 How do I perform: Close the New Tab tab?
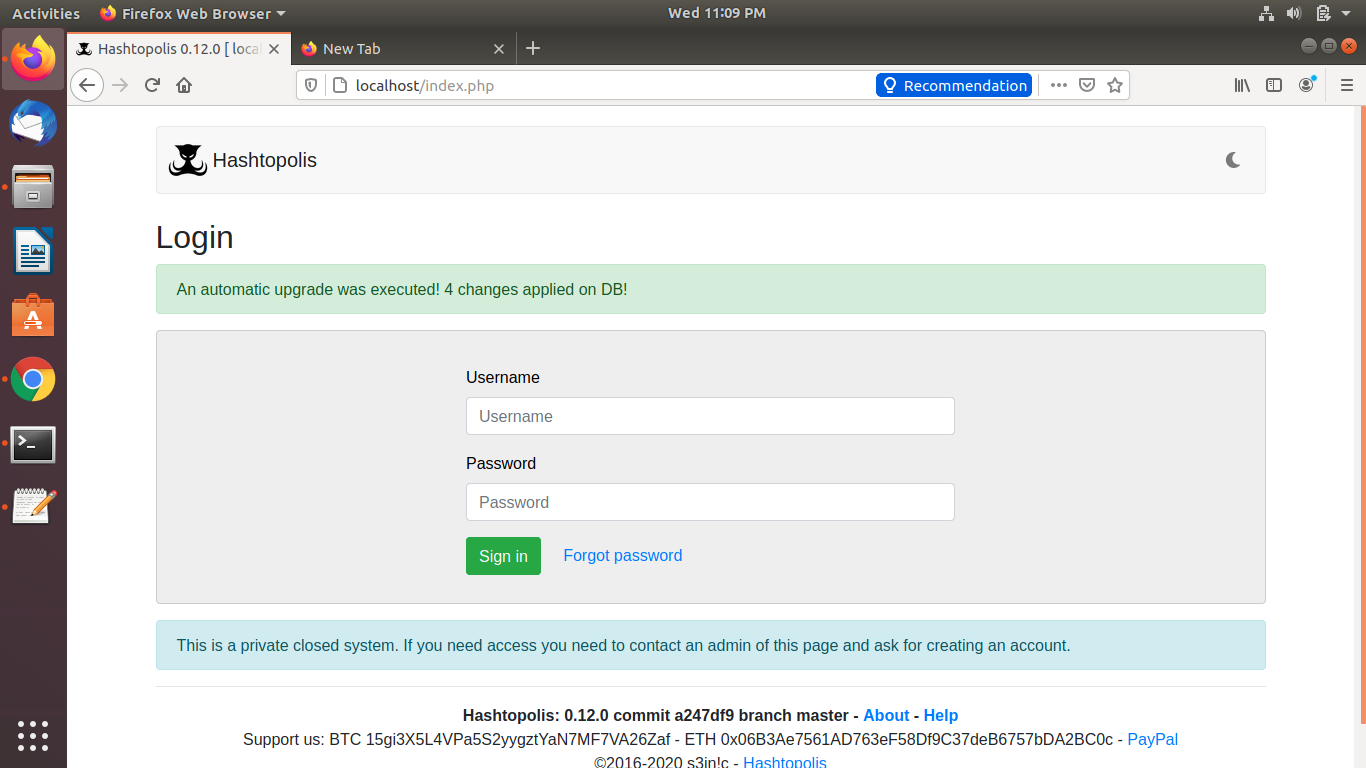click(x=500, y=48)
